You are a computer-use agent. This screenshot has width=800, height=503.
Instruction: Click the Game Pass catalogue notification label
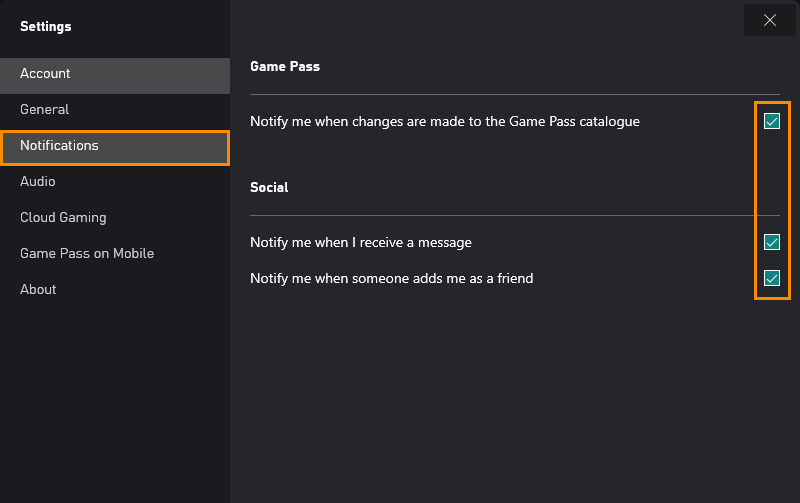pyautogui.click(x=445, y=121)
